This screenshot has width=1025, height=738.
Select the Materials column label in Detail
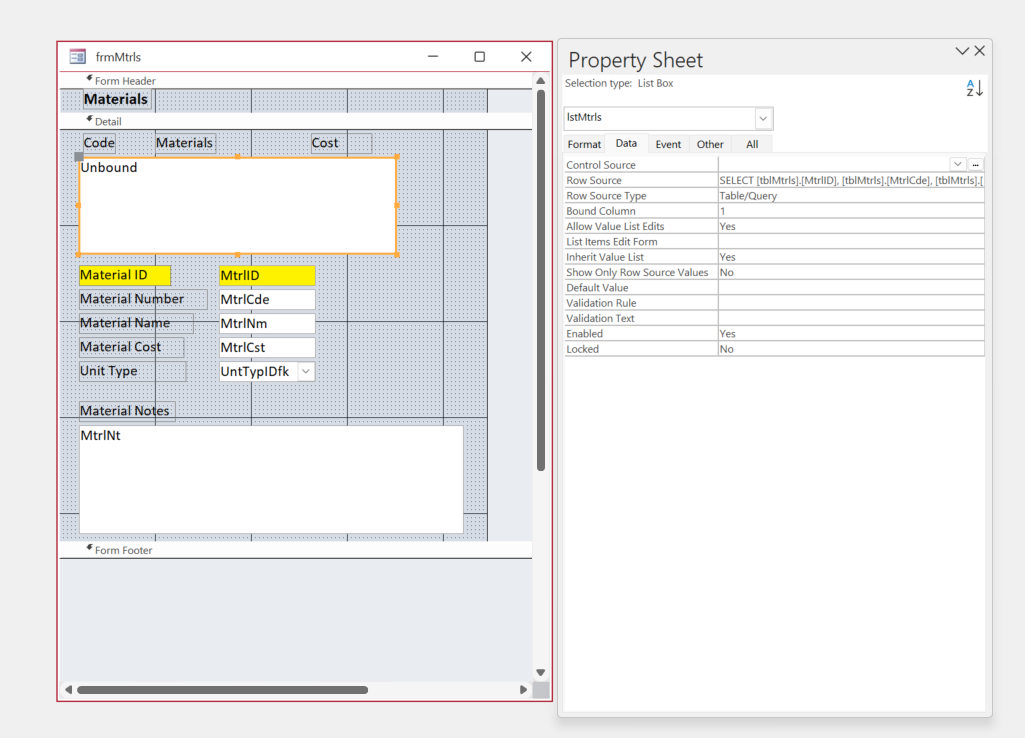(x=184, y=143)
